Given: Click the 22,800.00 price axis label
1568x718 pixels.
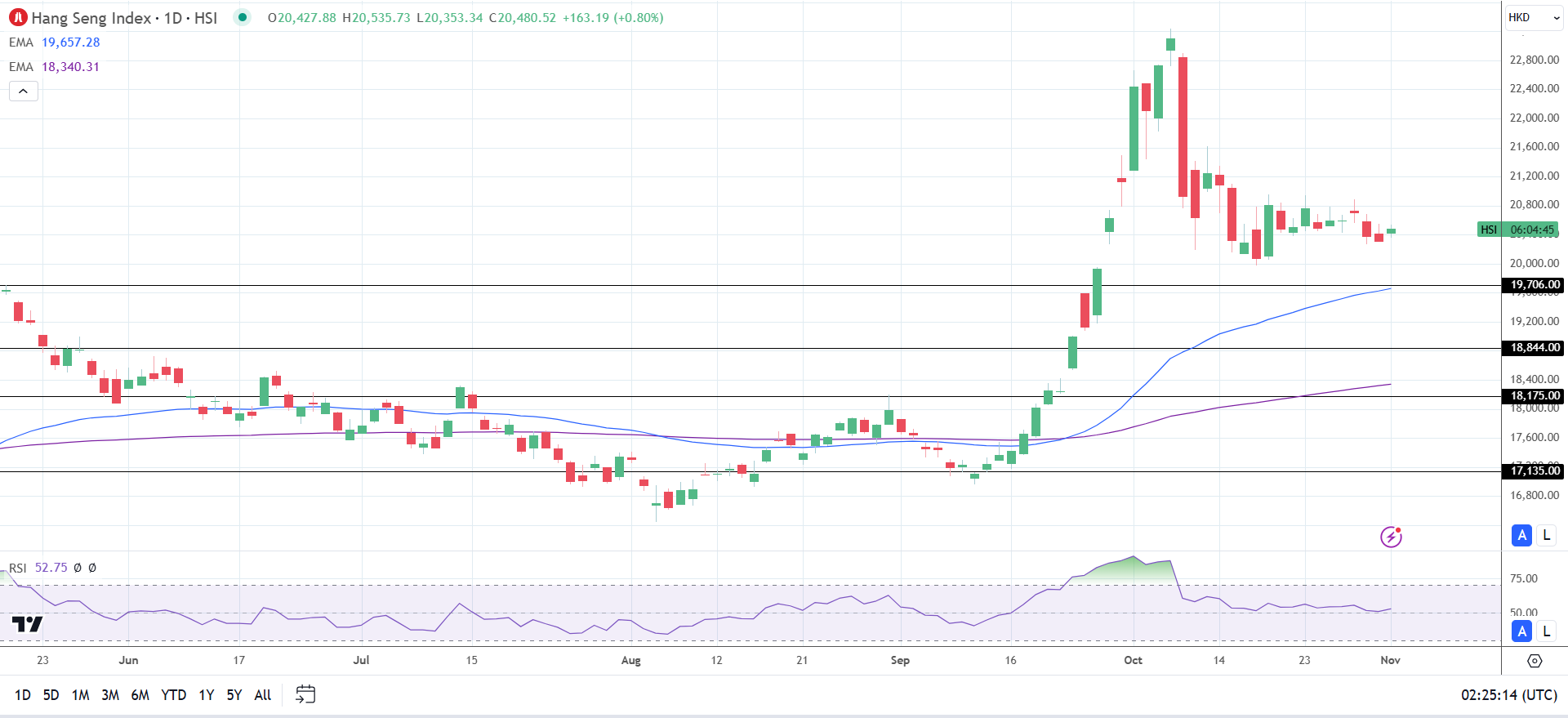Looking at the screenshot, I should coord(1535,60).
